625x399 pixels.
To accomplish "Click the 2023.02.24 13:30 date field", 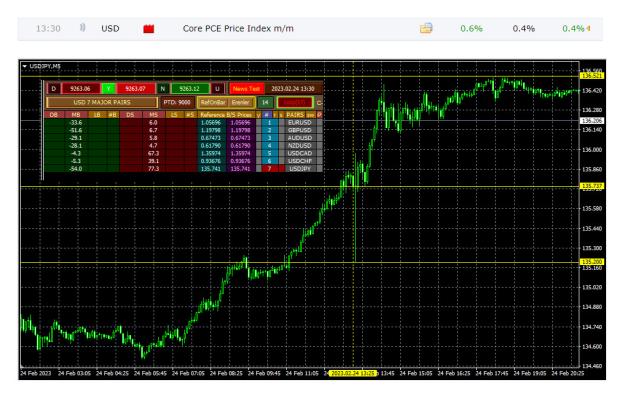I will click(293, 88).
